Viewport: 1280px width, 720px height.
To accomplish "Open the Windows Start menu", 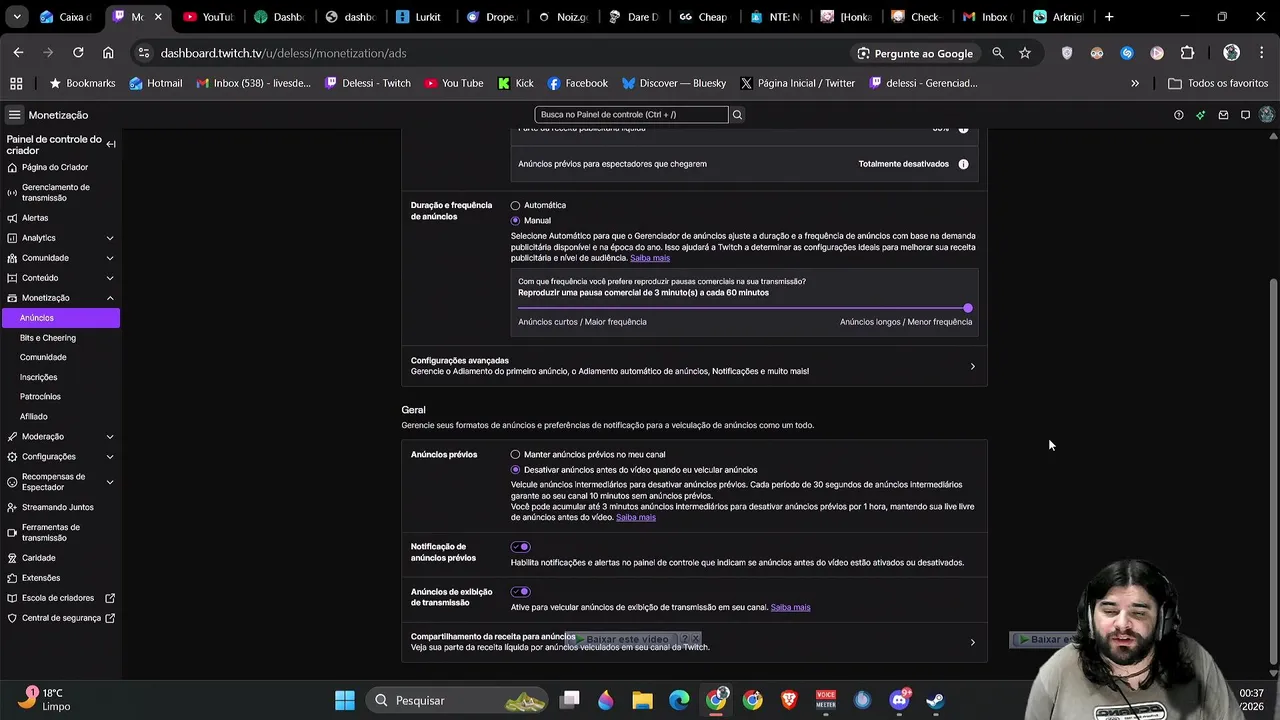I will 345,700.
